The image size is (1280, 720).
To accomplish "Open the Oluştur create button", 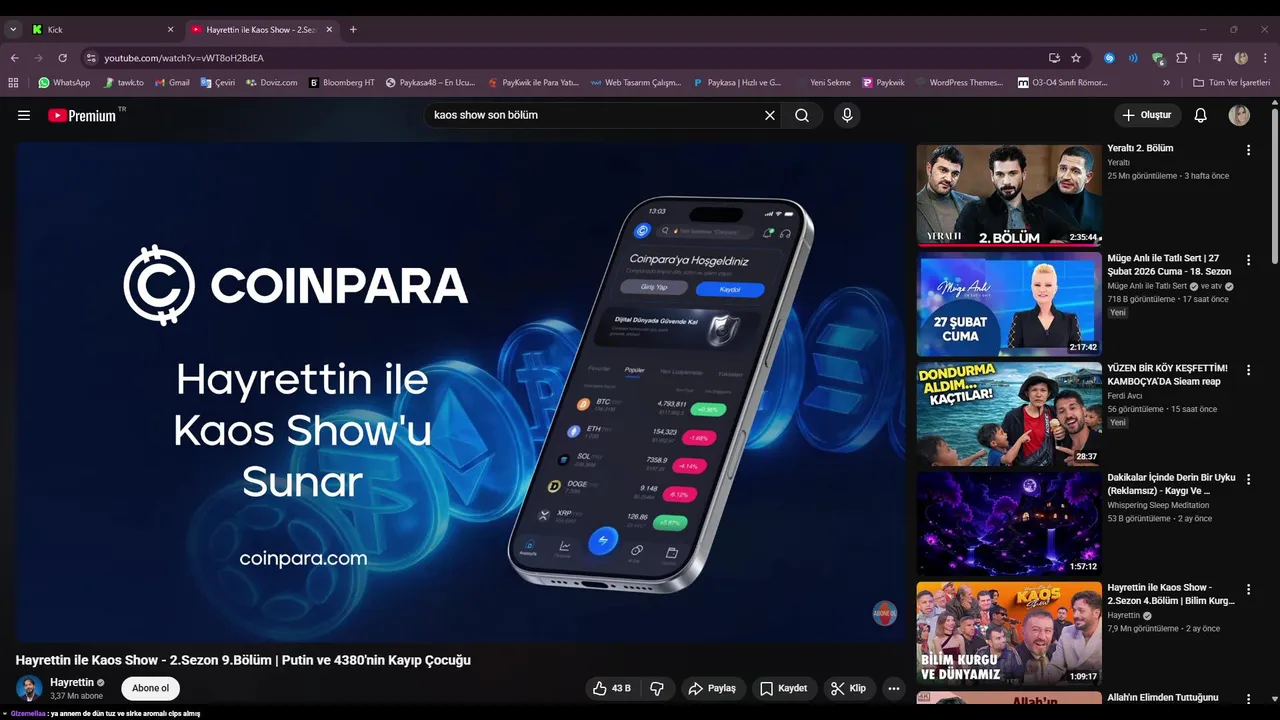I will tap(1147, 115).
